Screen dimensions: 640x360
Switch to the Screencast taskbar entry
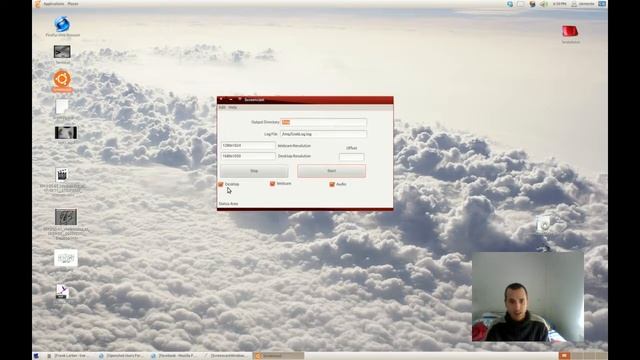coord(278,356)
